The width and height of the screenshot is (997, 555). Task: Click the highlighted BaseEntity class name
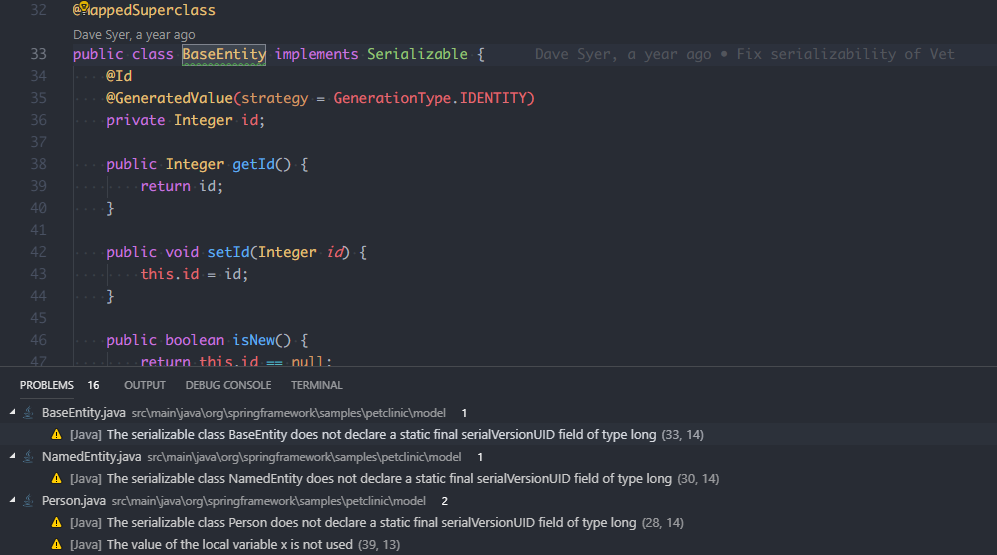(x=224, y=55)
